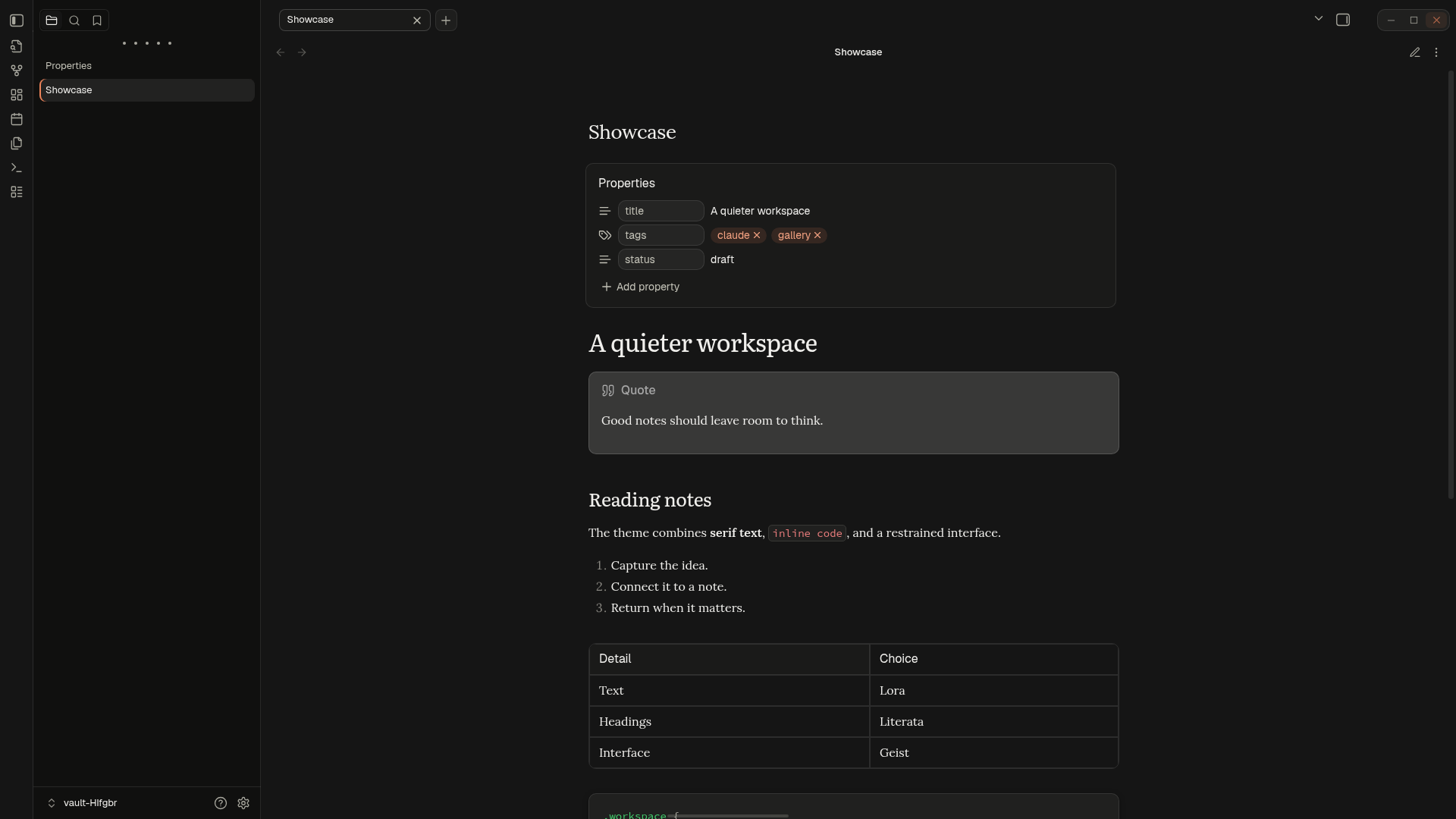1456x819 pixels.
Task: Remove the gallery tag
Action: (817, 235)
